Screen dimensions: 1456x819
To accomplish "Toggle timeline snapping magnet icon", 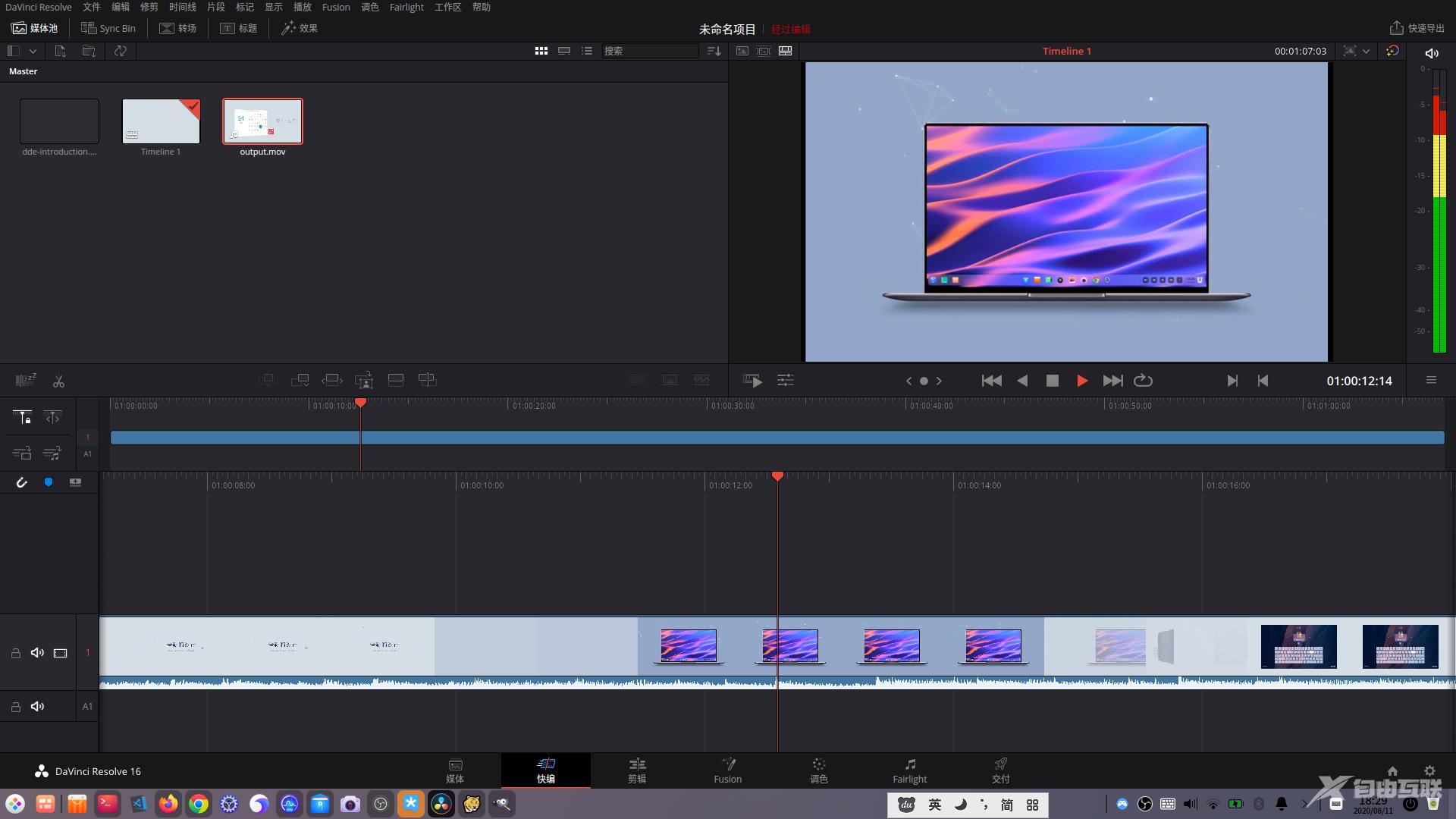I will pyautogui.click(x=21, y=482).
